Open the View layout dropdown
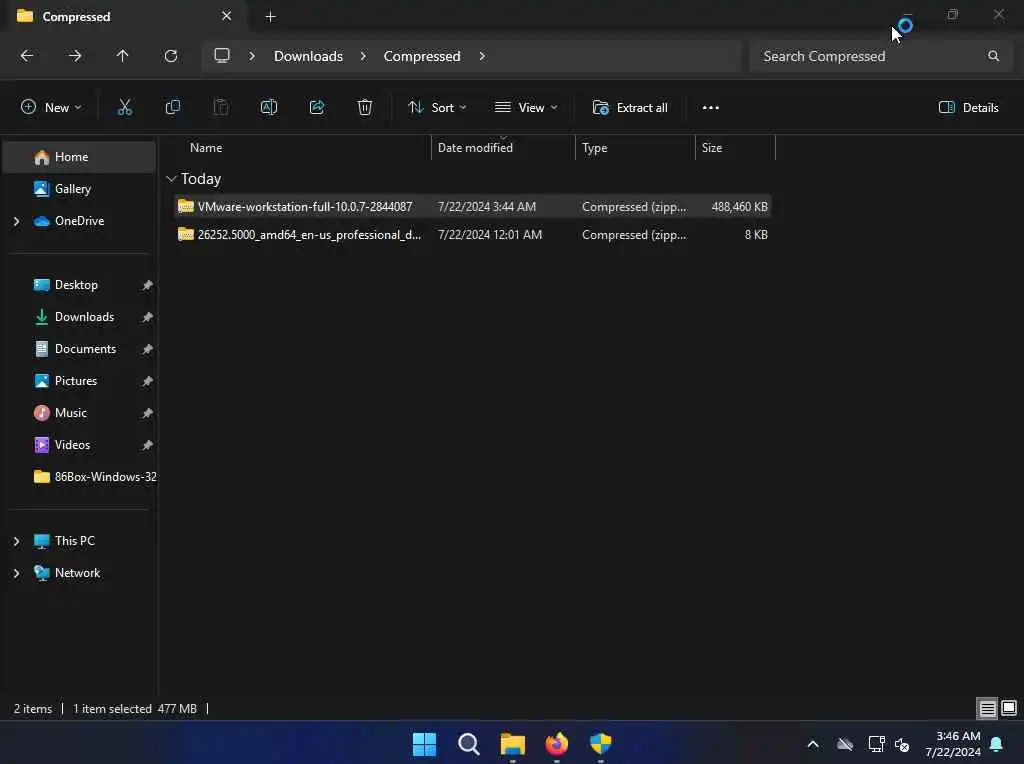Image resolution: width=1024 pixels, height=764 pixels. (526, 108)
